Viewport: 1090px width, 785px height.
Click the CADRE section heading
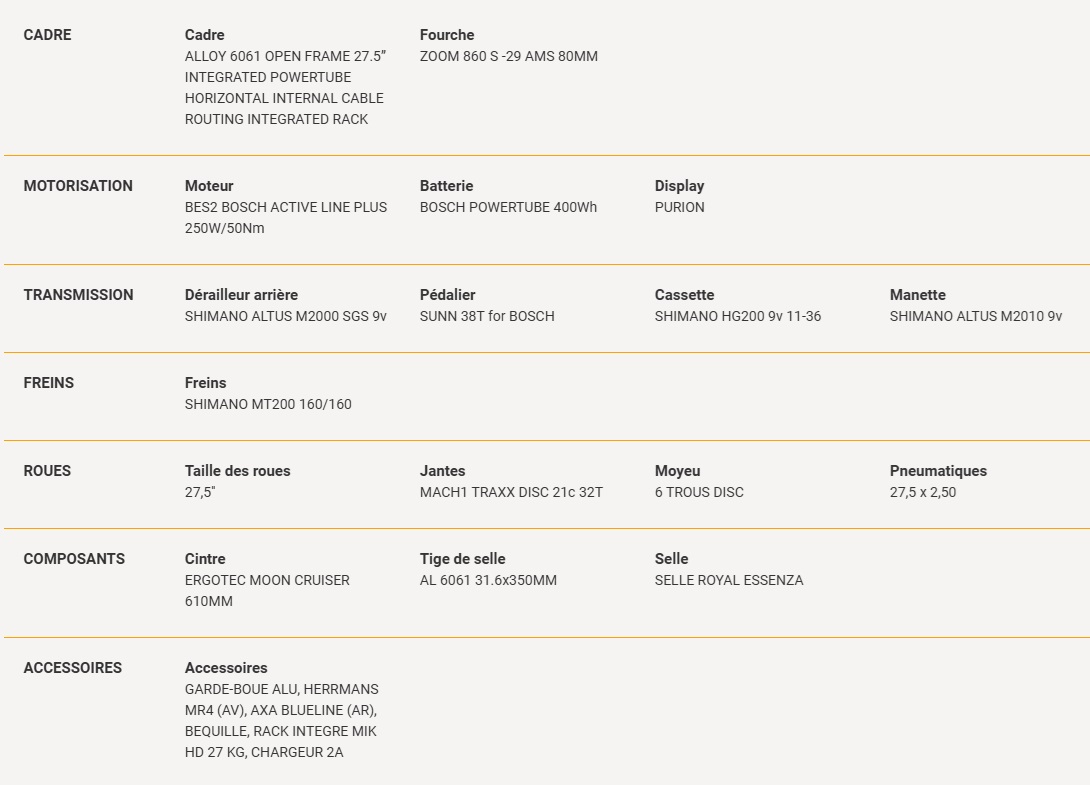[47, 35]
